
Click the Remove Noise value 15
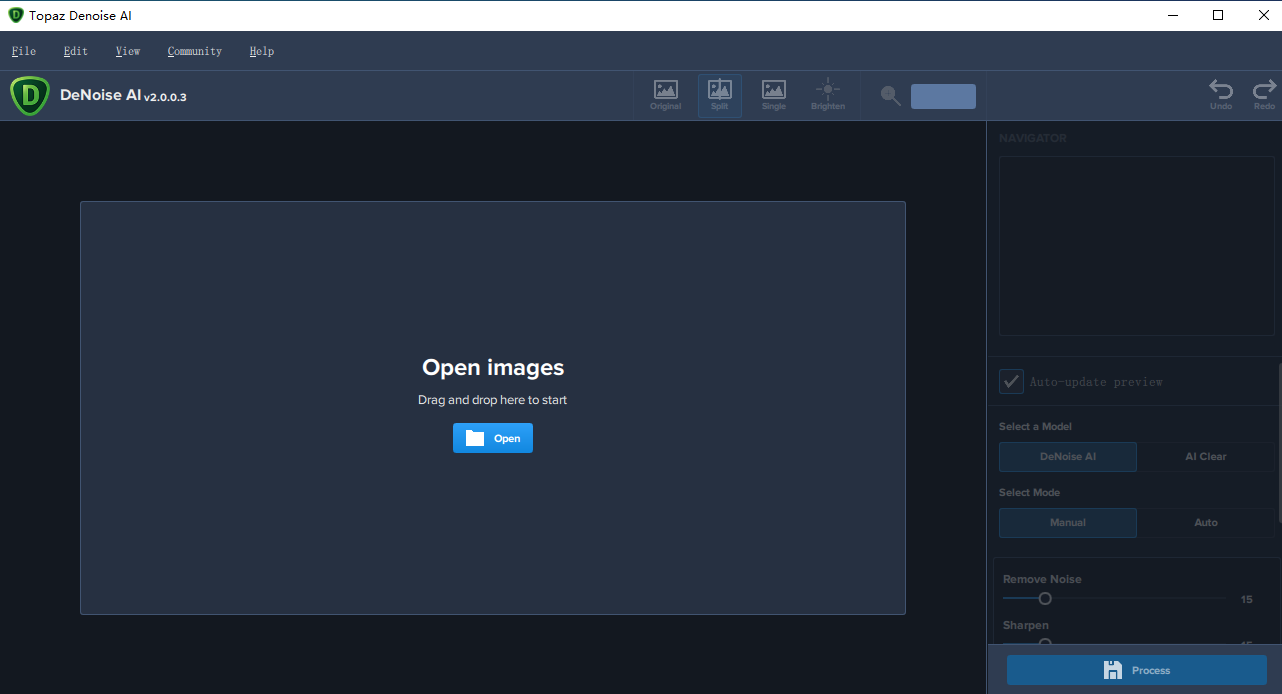coord(1246,600)
